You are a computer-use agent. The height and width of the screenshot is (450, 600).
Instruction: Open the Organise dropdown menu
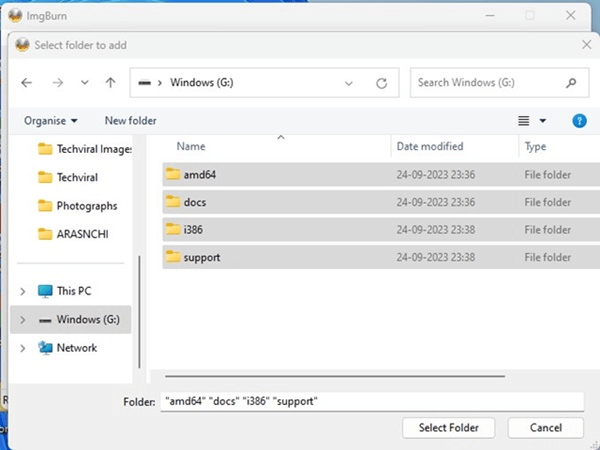(51, 121)
